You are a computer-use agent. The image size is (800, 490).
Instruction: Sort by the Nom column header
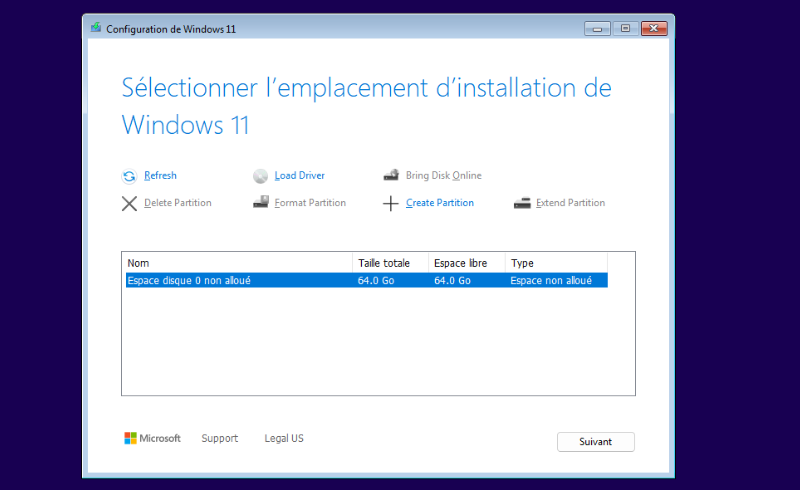(x=239, y=263)
